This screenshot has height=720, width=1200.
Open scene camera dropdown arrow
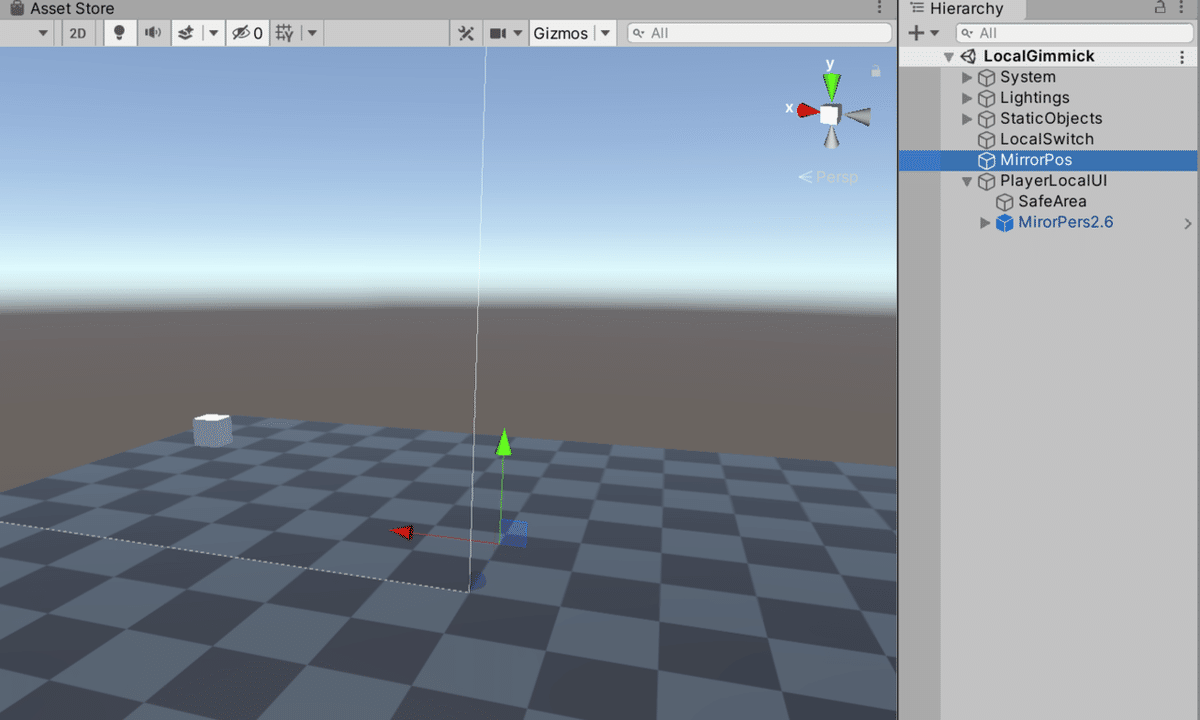(x=518, y=33)
